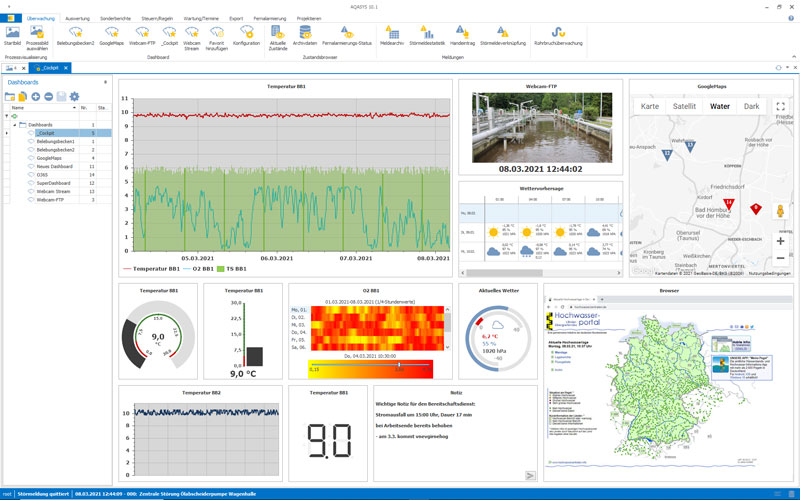Image resolution: width=800 pixels, height=500 pixels.
Task: Switch map to Karte view
Action: pyautogui.click(x=649, y=106)
